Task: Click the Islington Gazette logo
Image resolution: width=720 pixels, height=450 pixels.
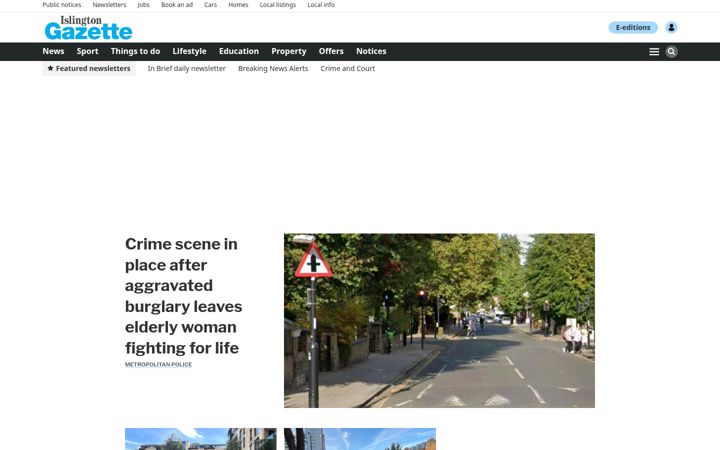Action: (x=88, y=28)
